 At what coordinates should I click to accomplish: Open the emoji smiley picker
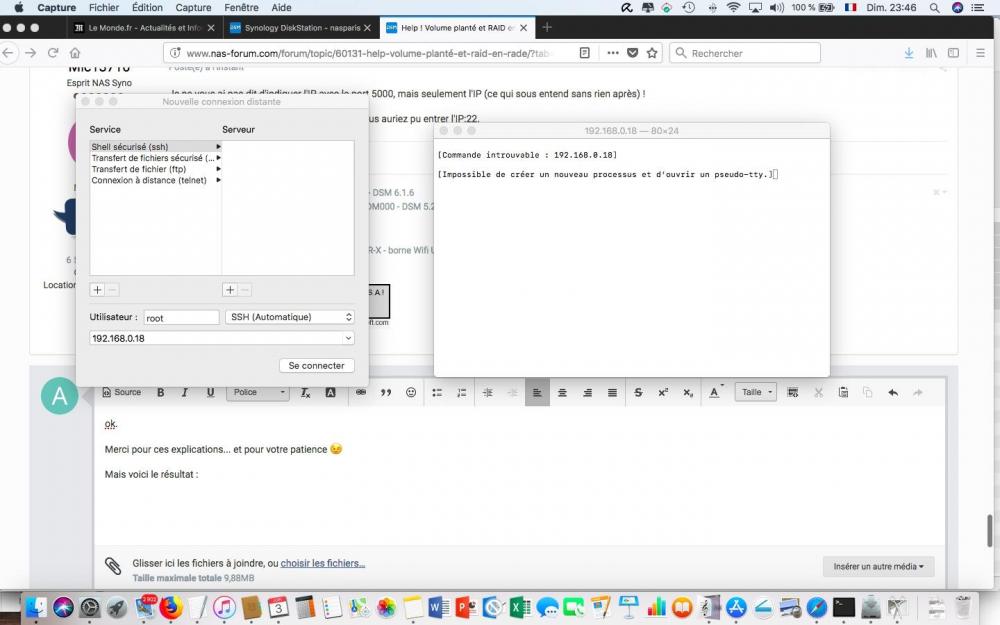[x=411, y=392]
